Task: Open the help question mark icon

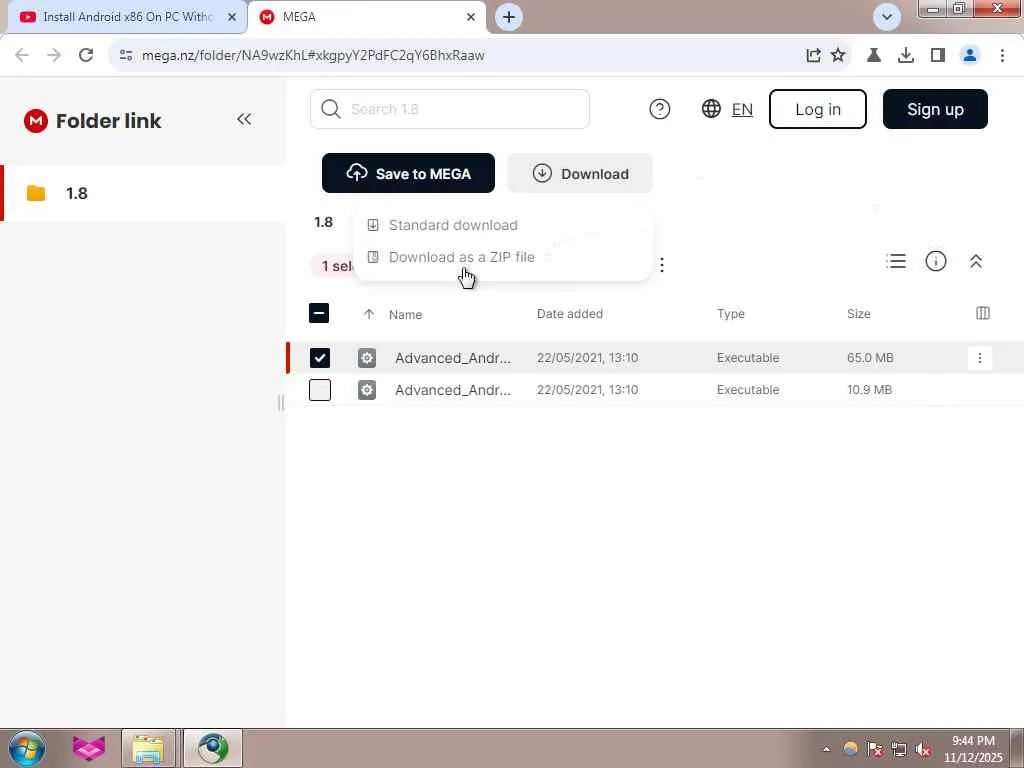Action: point(660,109)
